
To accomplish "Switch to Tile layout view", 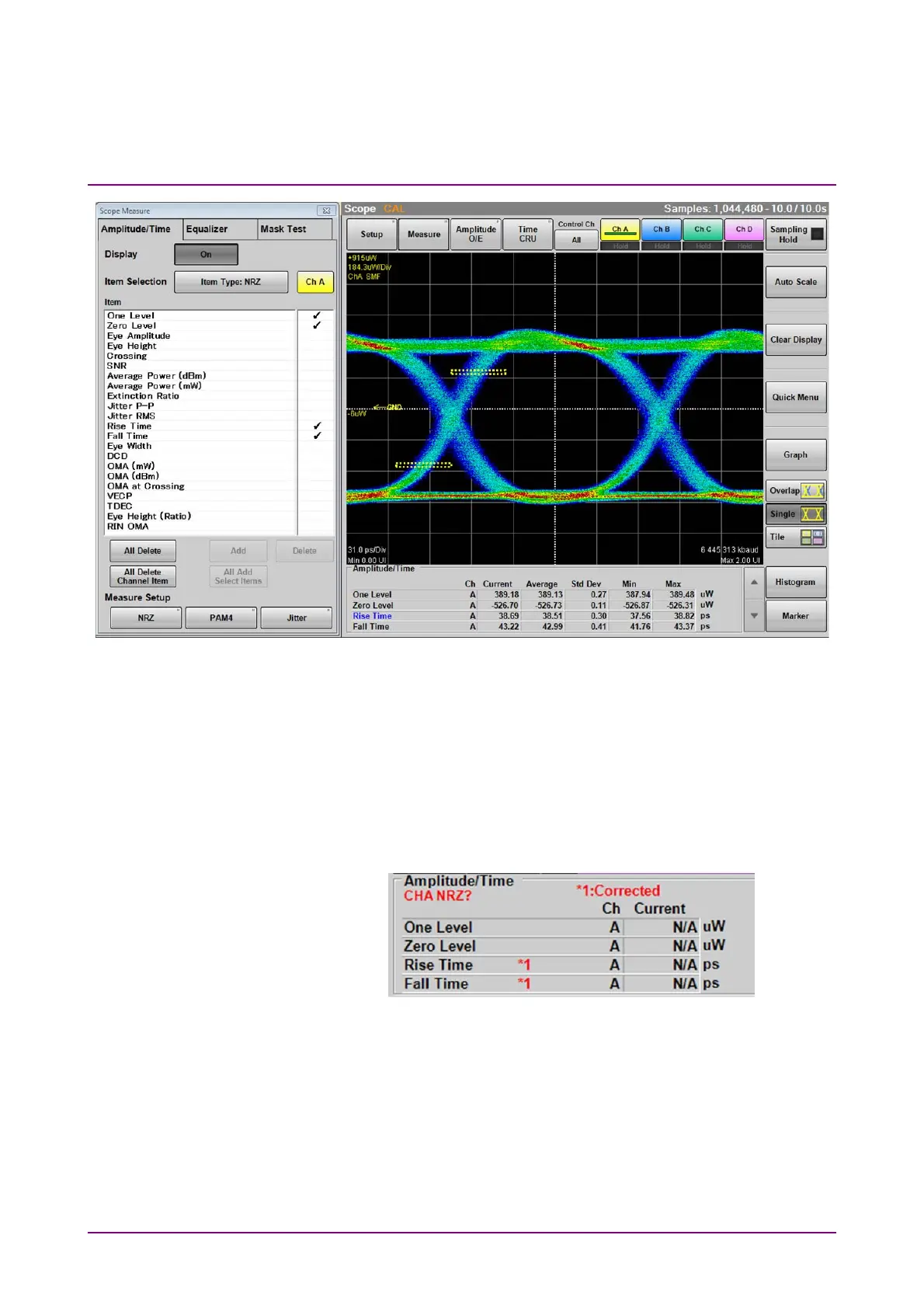I will coord(812,537).
